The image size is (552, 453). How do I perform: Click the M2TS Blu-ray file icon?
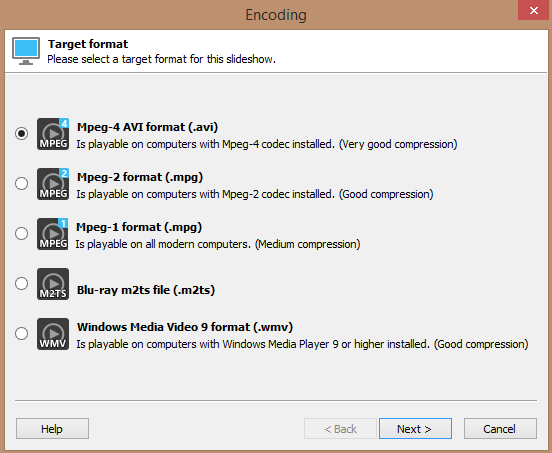pos(53,284)
